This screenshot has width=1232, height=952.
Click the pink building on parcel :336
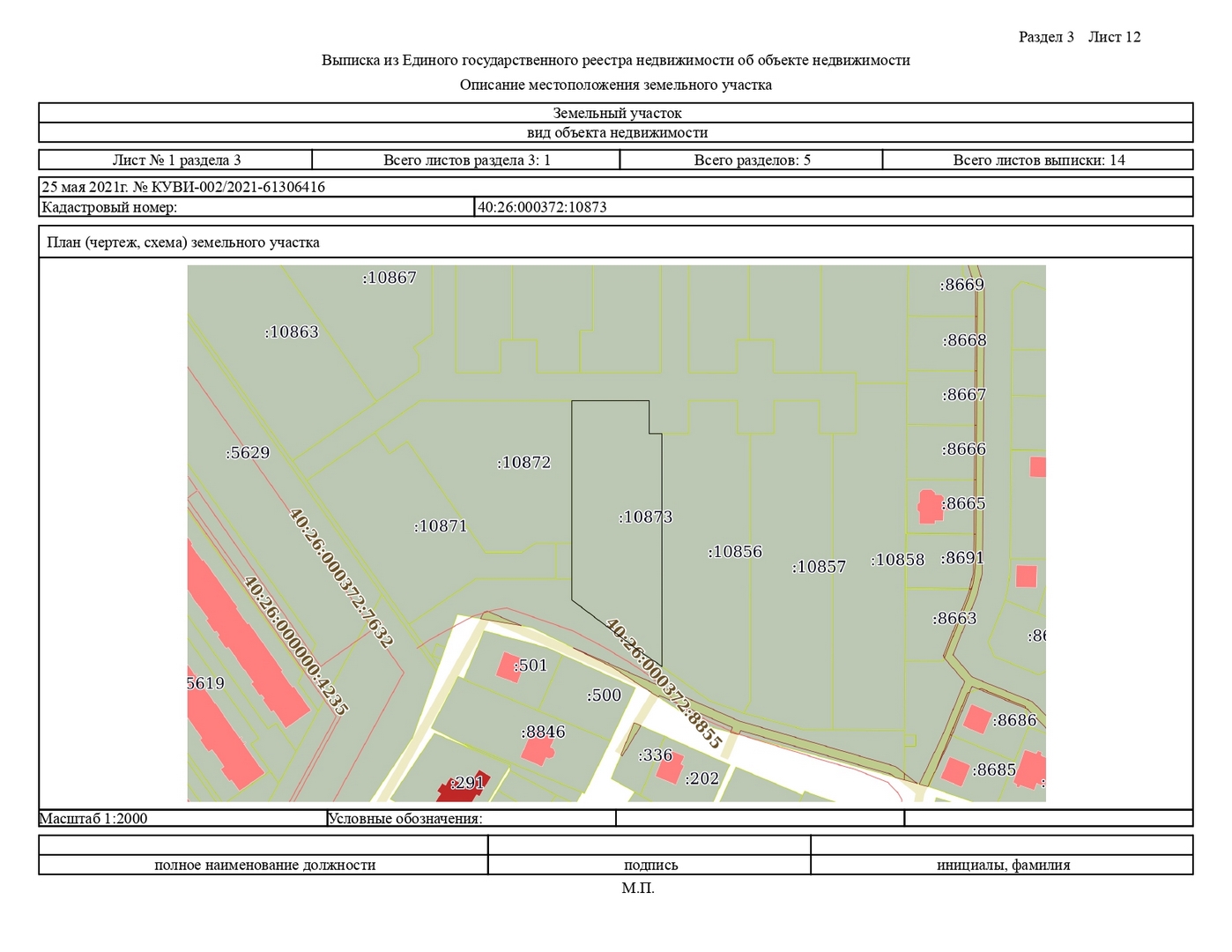(x=669, y=769)
